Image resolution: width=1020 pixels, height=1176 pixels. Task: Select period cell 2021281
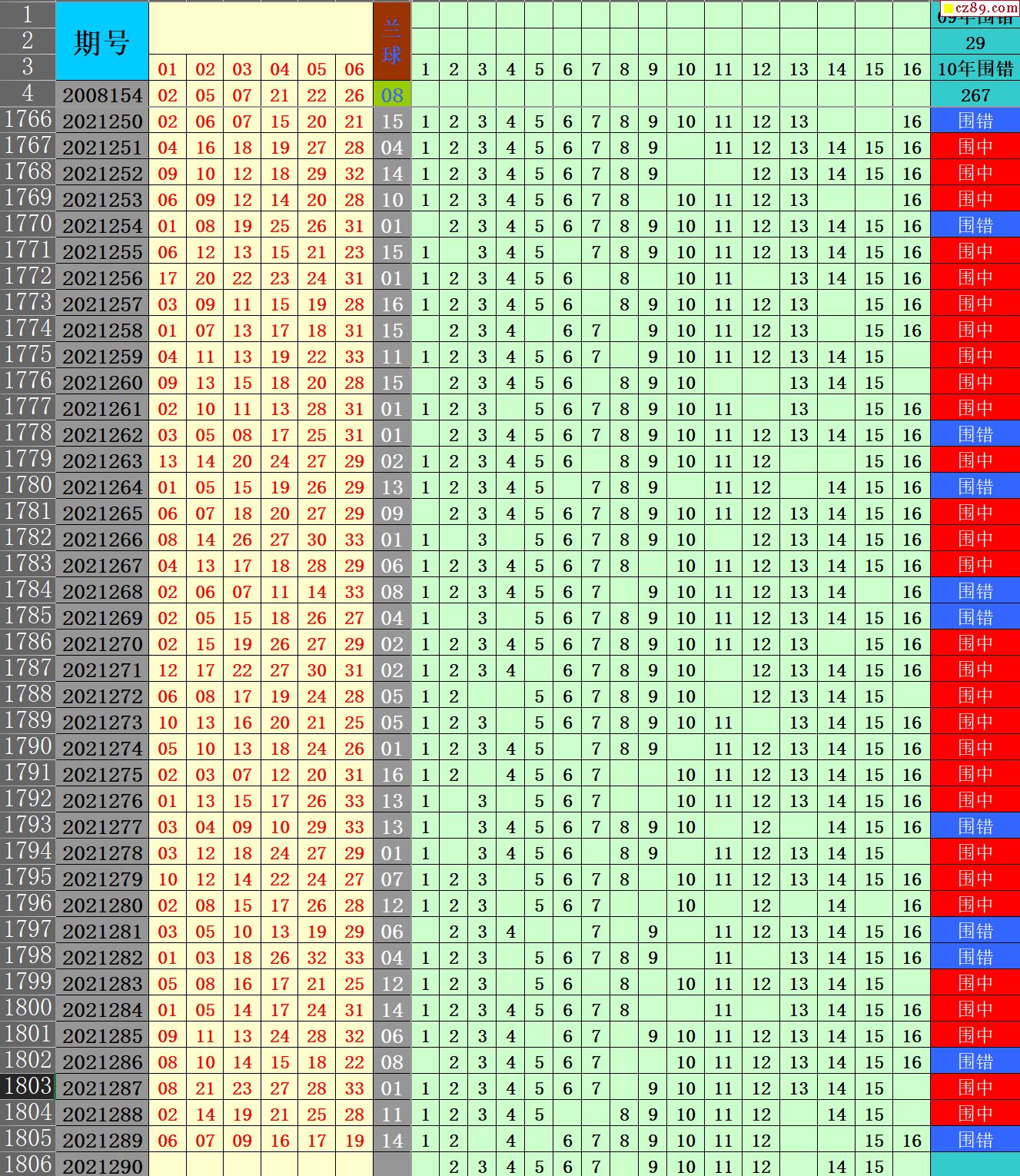coord(102,931)
